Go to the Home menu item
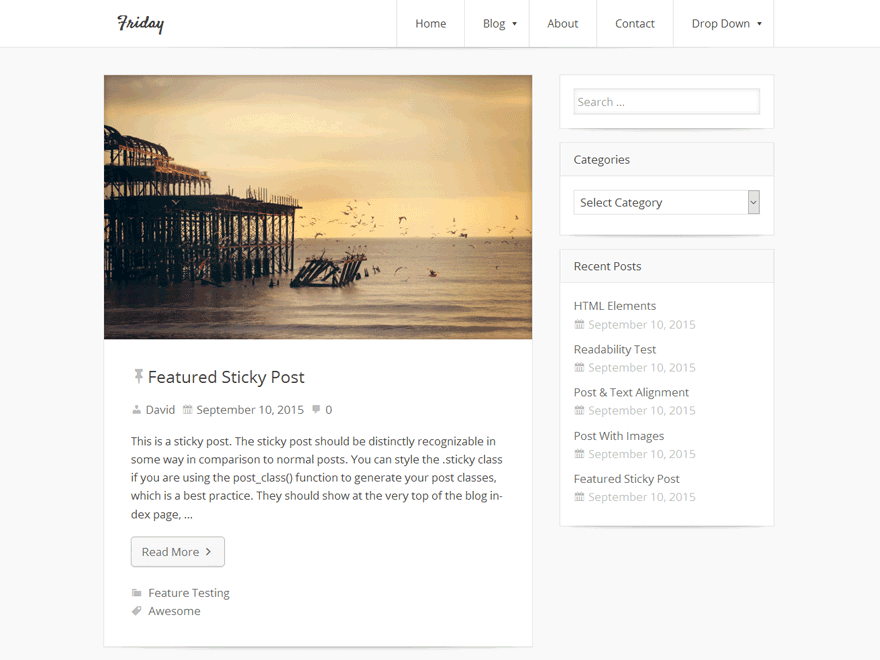The height and width of the screenshot is (660, 880). point(431,24)
